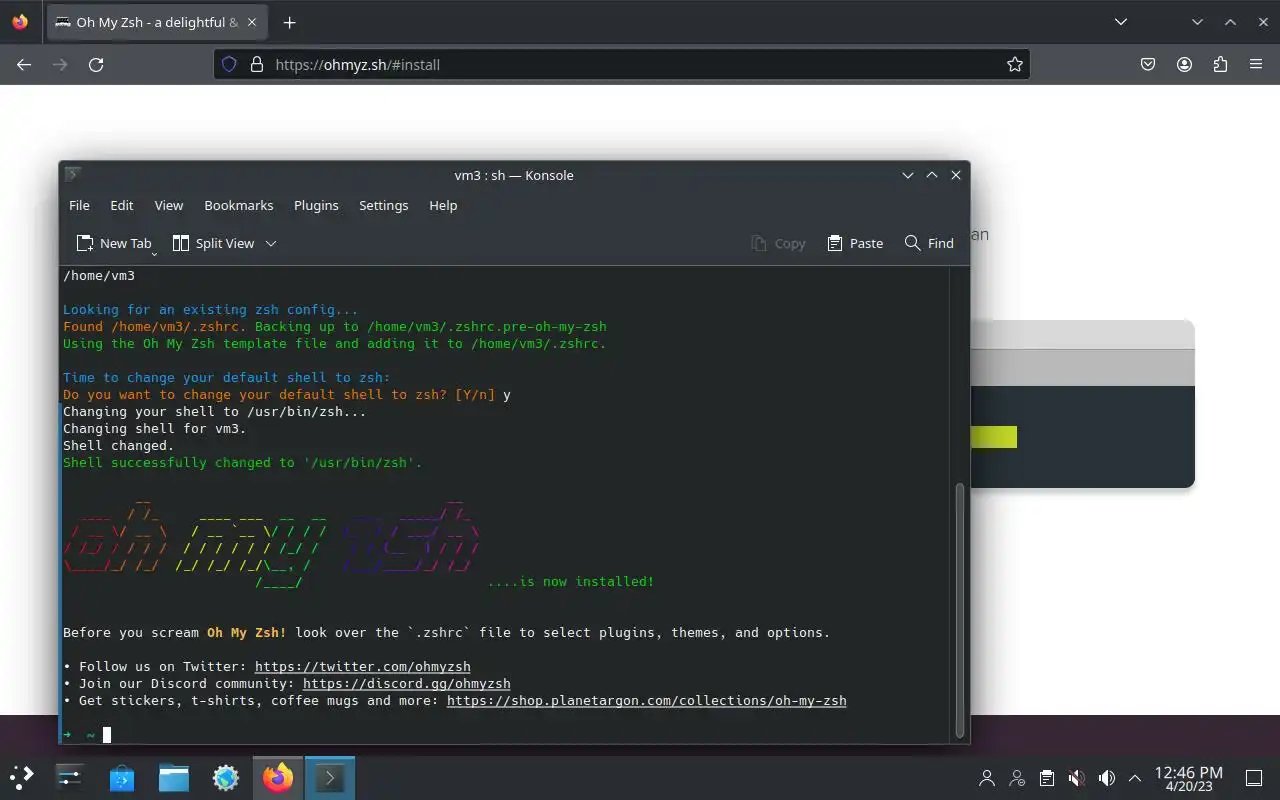
Task: Switch to Firefox in taskbar
Action: tap(278, 777)
